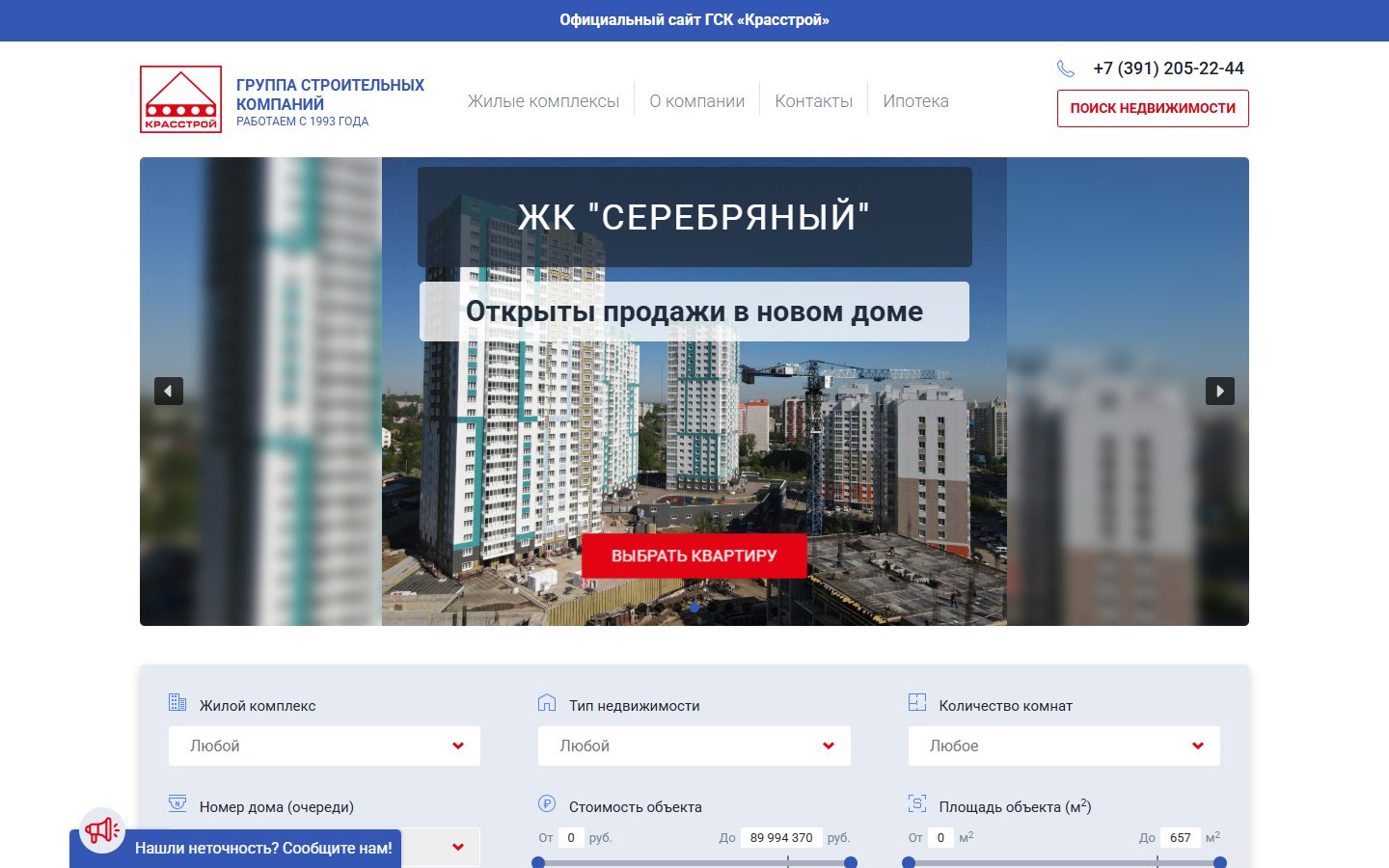Click the Номер дома icon
Viewport: 1389px width, 868px height.
click(177, 803)
